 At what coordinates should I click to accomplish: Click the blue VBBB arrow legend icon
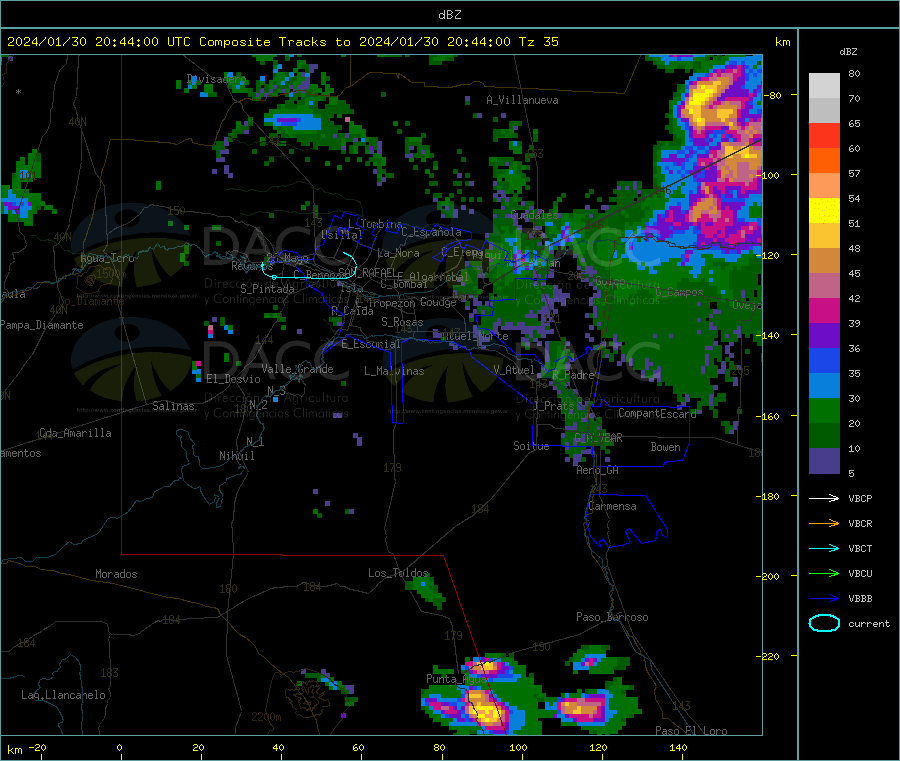[824, 598]
